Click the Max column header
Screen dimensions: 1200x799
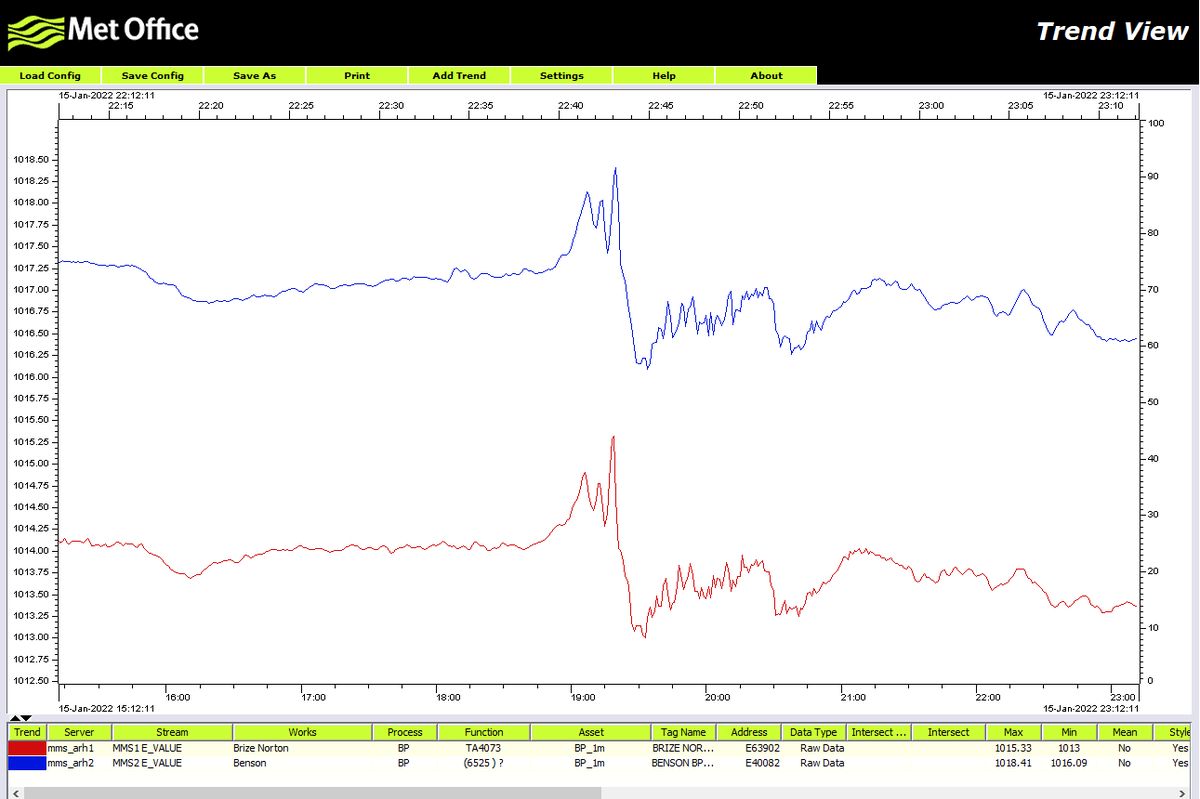click(x=1013, y=731)
